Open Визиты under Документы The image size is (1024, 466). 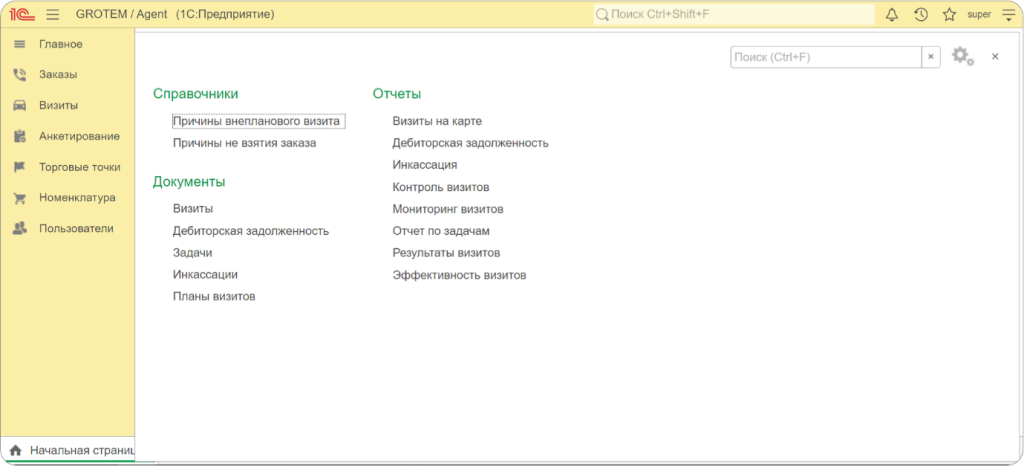tap(193, 209)
